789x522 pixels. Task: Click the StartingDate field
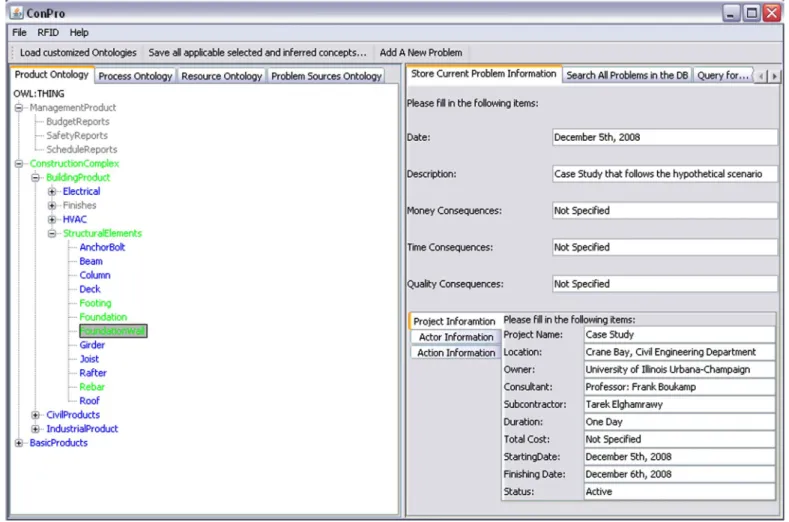coord(679,457)
